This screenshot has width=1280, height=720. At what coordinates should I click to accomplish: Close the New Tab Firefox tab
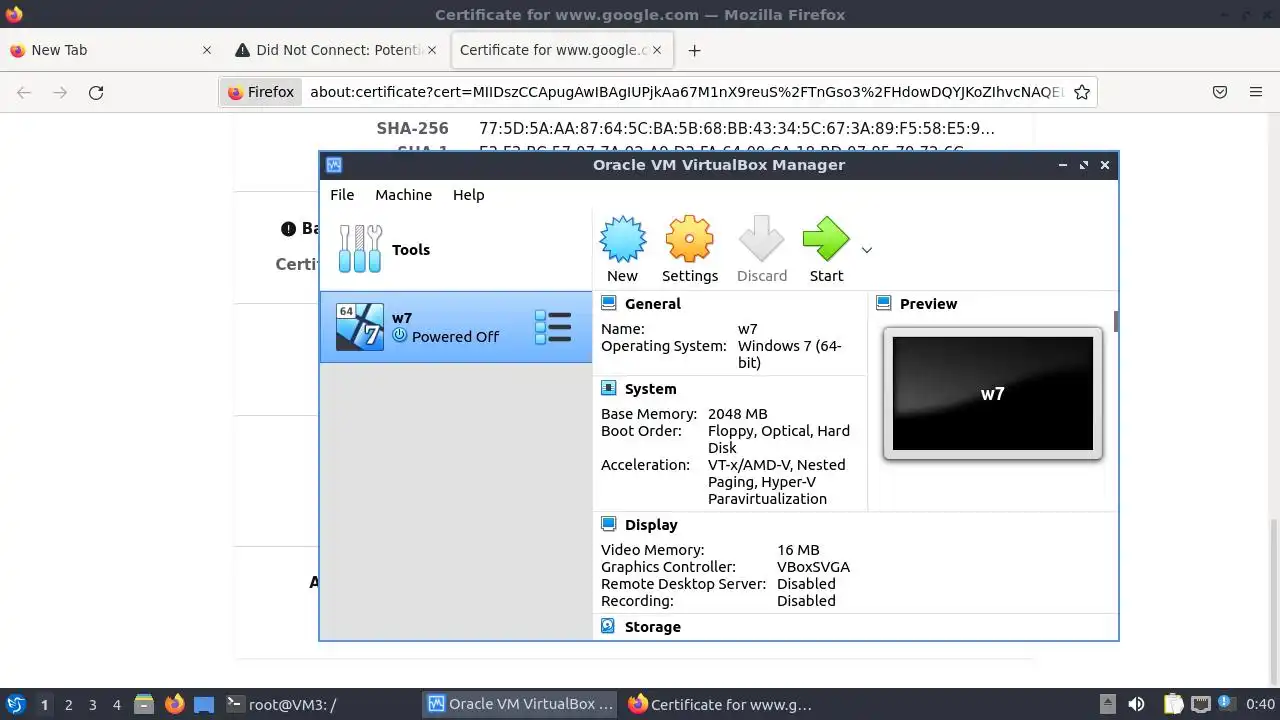tap(207, 50)
